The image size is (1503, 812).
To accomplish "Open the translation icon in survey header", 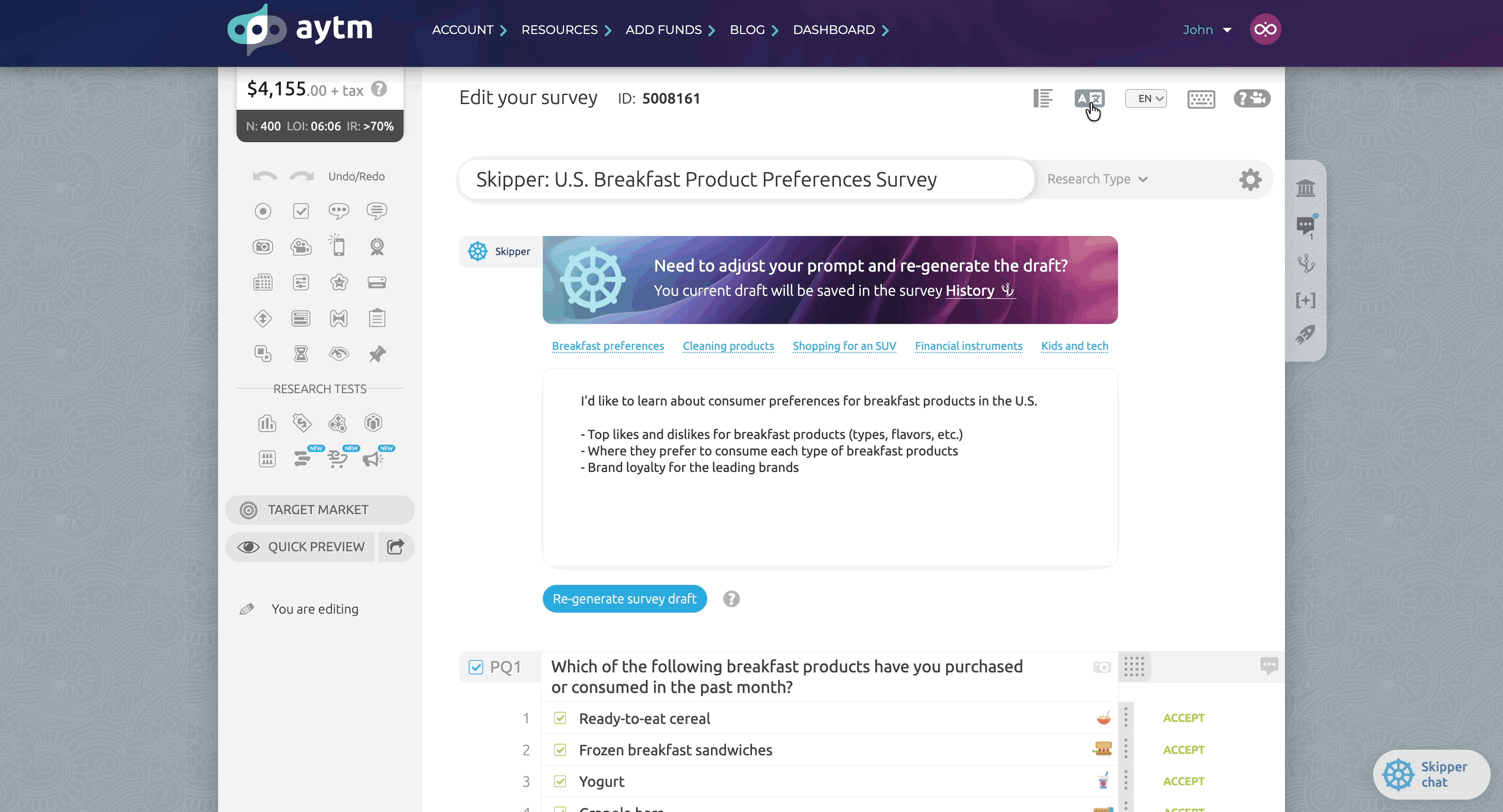I will tap(1089, 98).
